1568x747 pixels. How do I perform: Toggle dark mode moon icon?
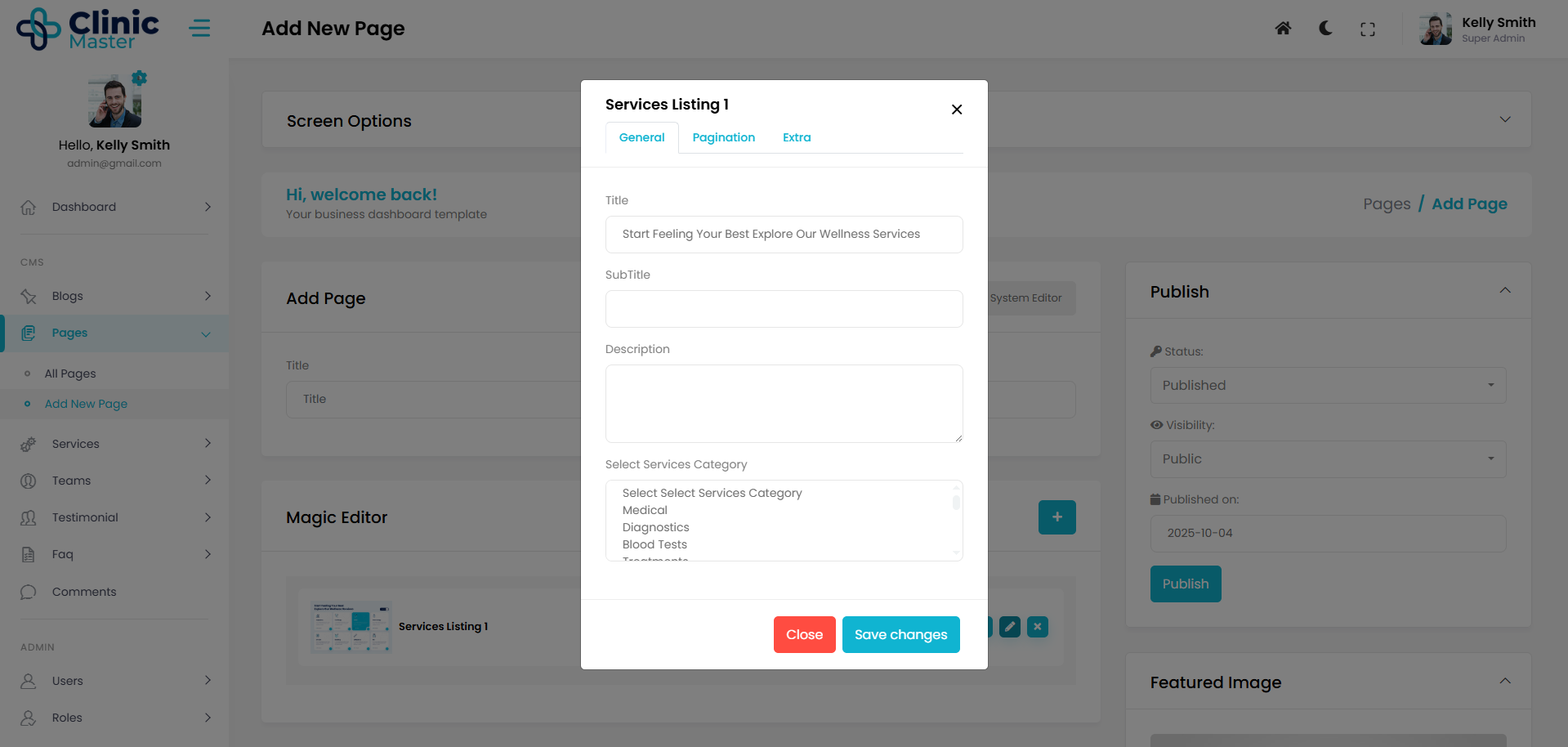pos(1325,29)
